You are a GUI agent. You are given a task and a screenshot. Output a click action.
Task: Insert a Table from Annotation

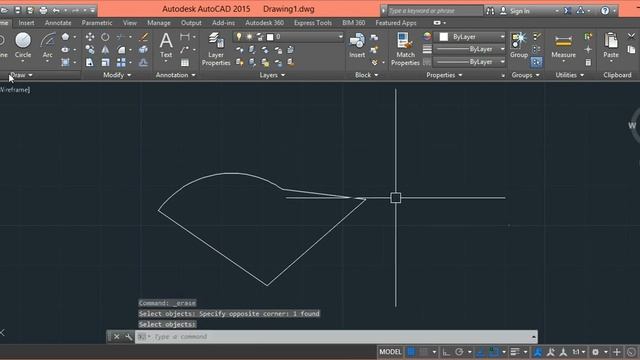coord(185,62)
